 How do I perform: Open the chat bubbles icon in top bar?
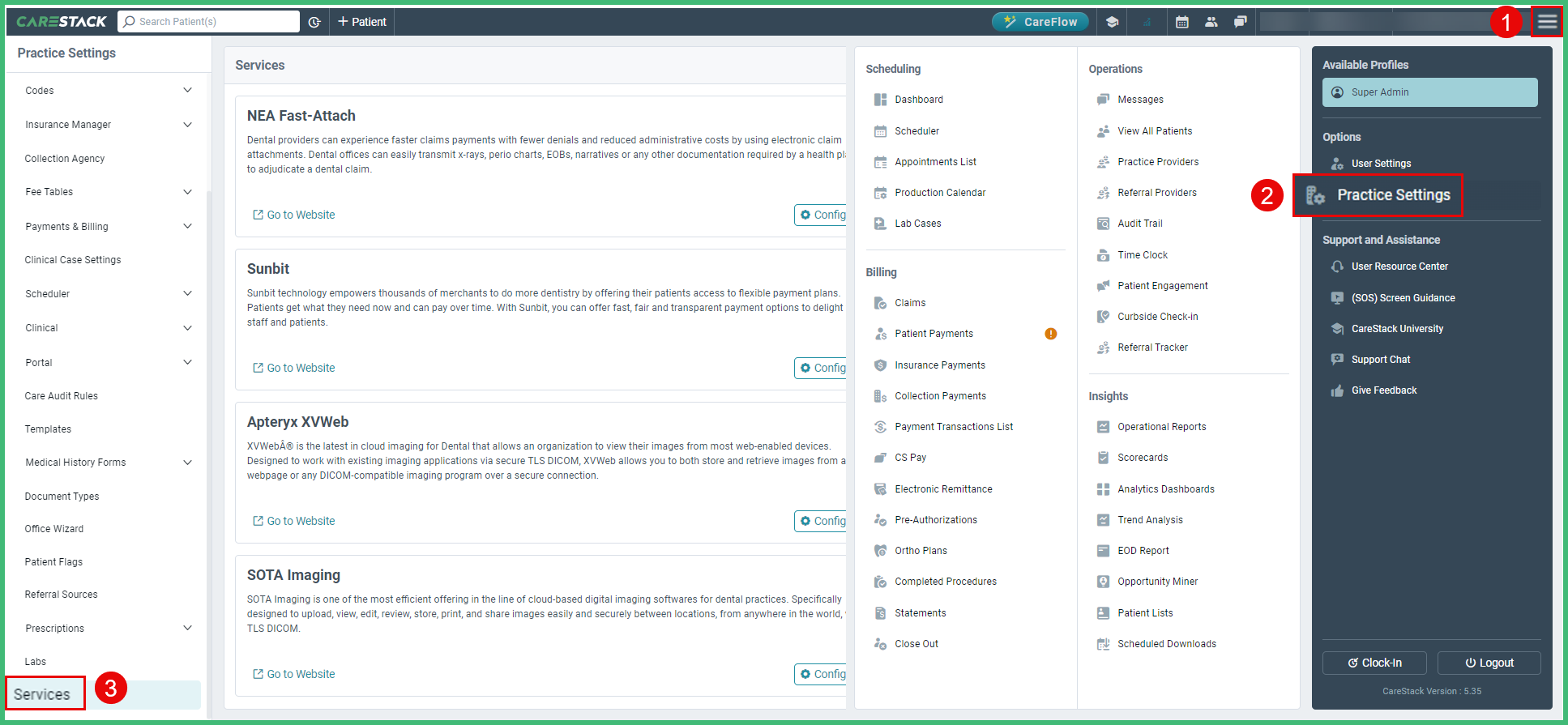coord(1240,22)
